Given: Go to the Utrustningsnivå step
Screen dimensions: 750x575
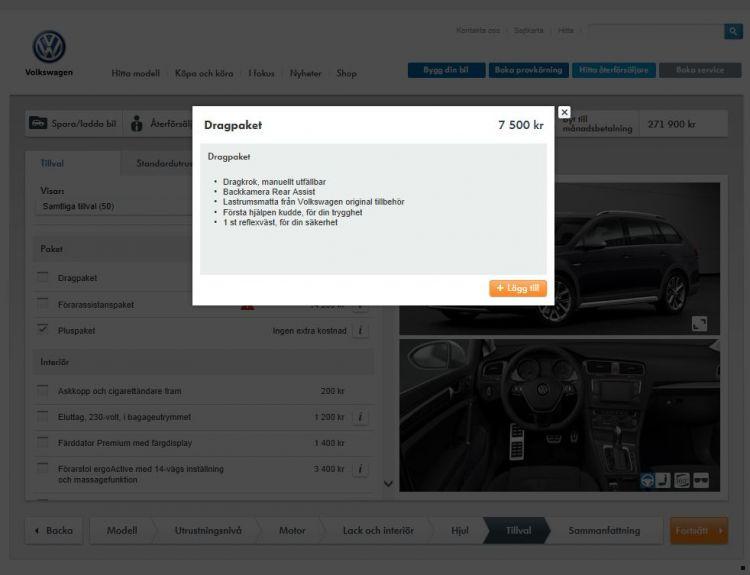Looking at the screenshot, I should coord(208,531).
